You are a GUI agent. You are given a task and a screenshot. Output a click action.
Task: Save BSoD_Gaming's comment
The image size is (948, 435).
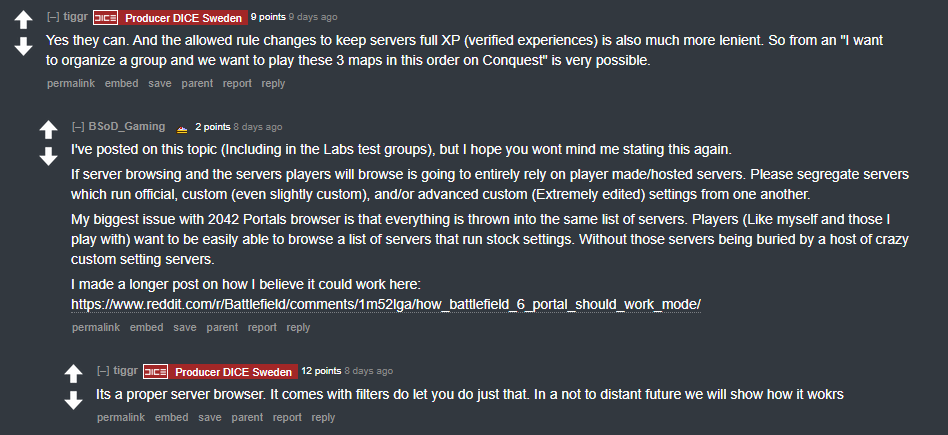click(x=184, y=327)
